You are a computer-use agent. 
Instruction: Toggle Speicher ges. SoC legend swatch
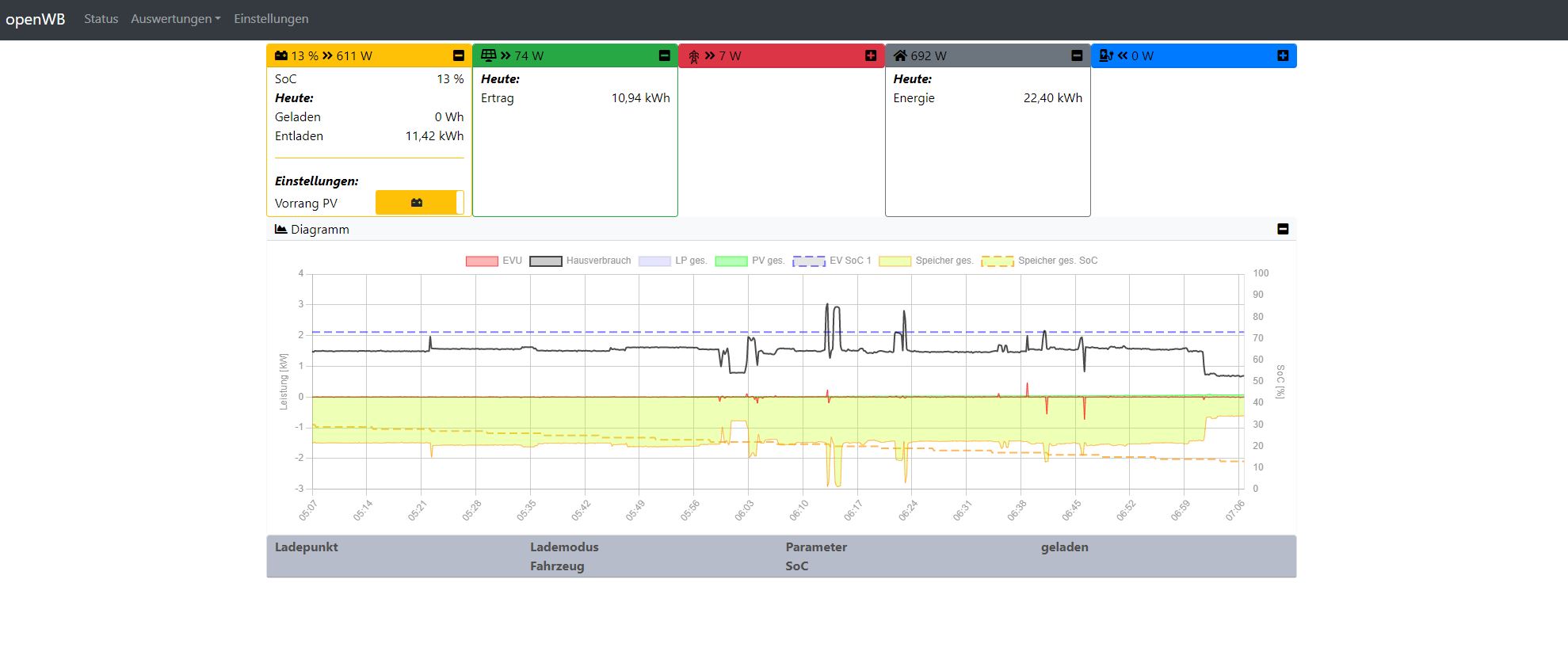(997, 261)
